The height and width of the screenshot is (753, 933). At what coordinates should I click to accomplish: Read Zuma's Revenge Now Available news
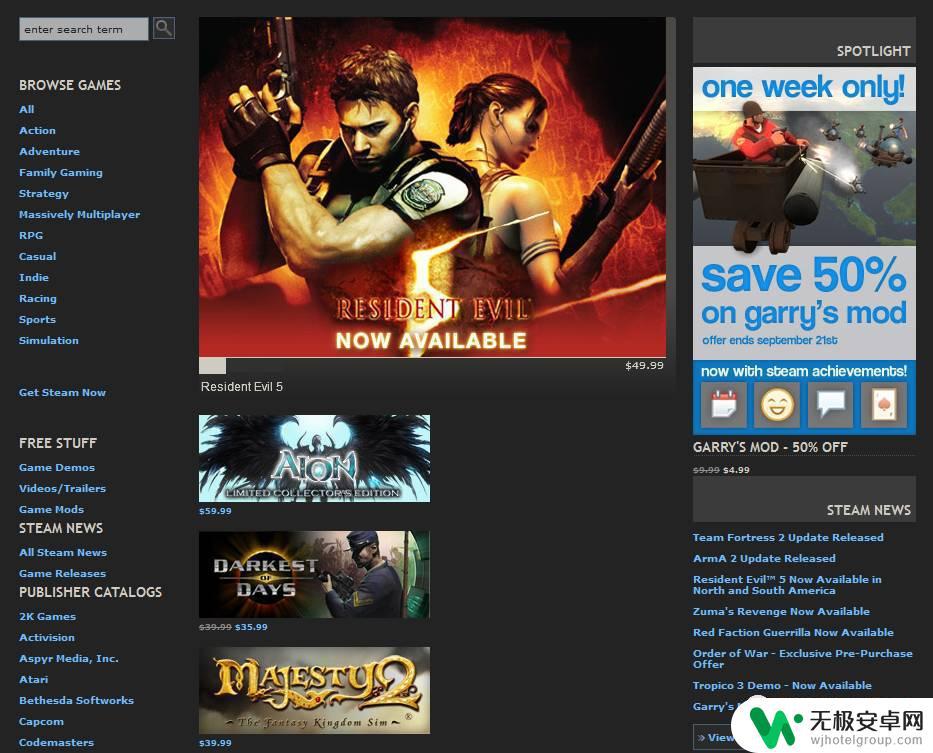click(x=781, y=611)
